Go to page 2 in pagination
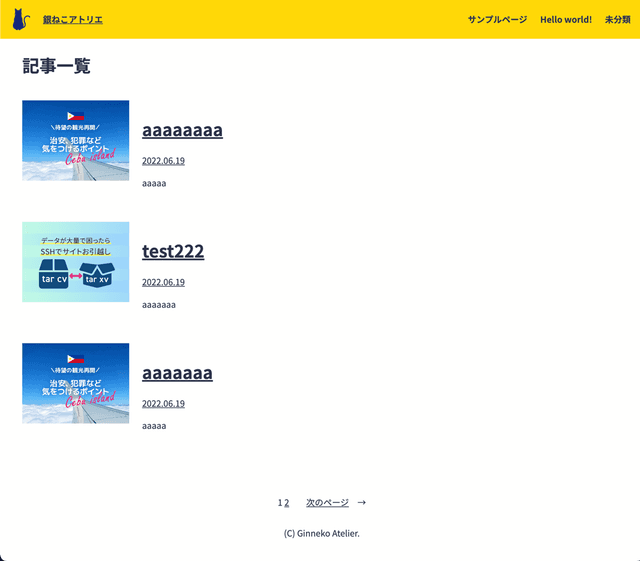Viewport: 640px width, 561px height. tap(287, 503)
